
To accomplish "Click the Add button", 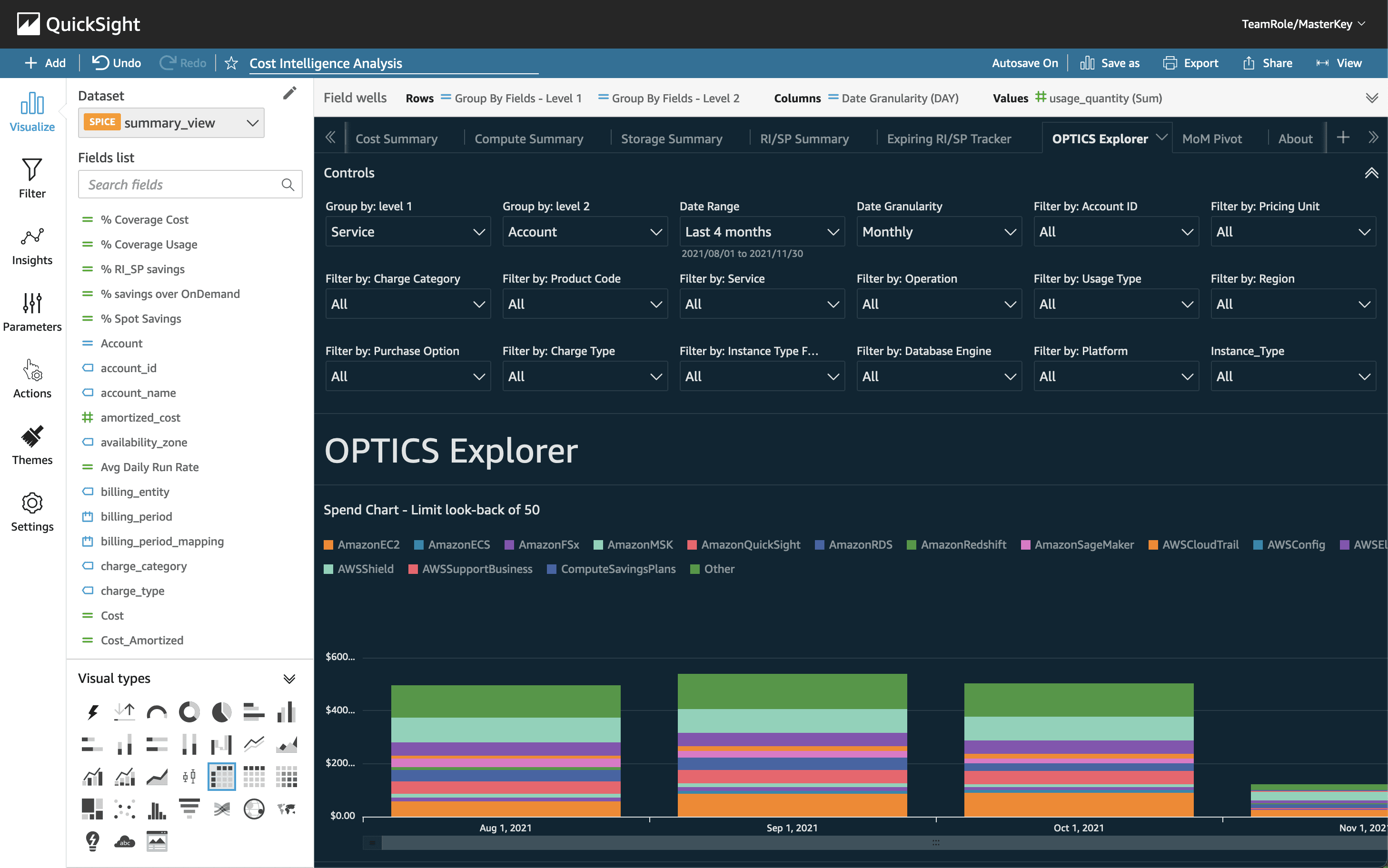I will (x=45, y=62).
